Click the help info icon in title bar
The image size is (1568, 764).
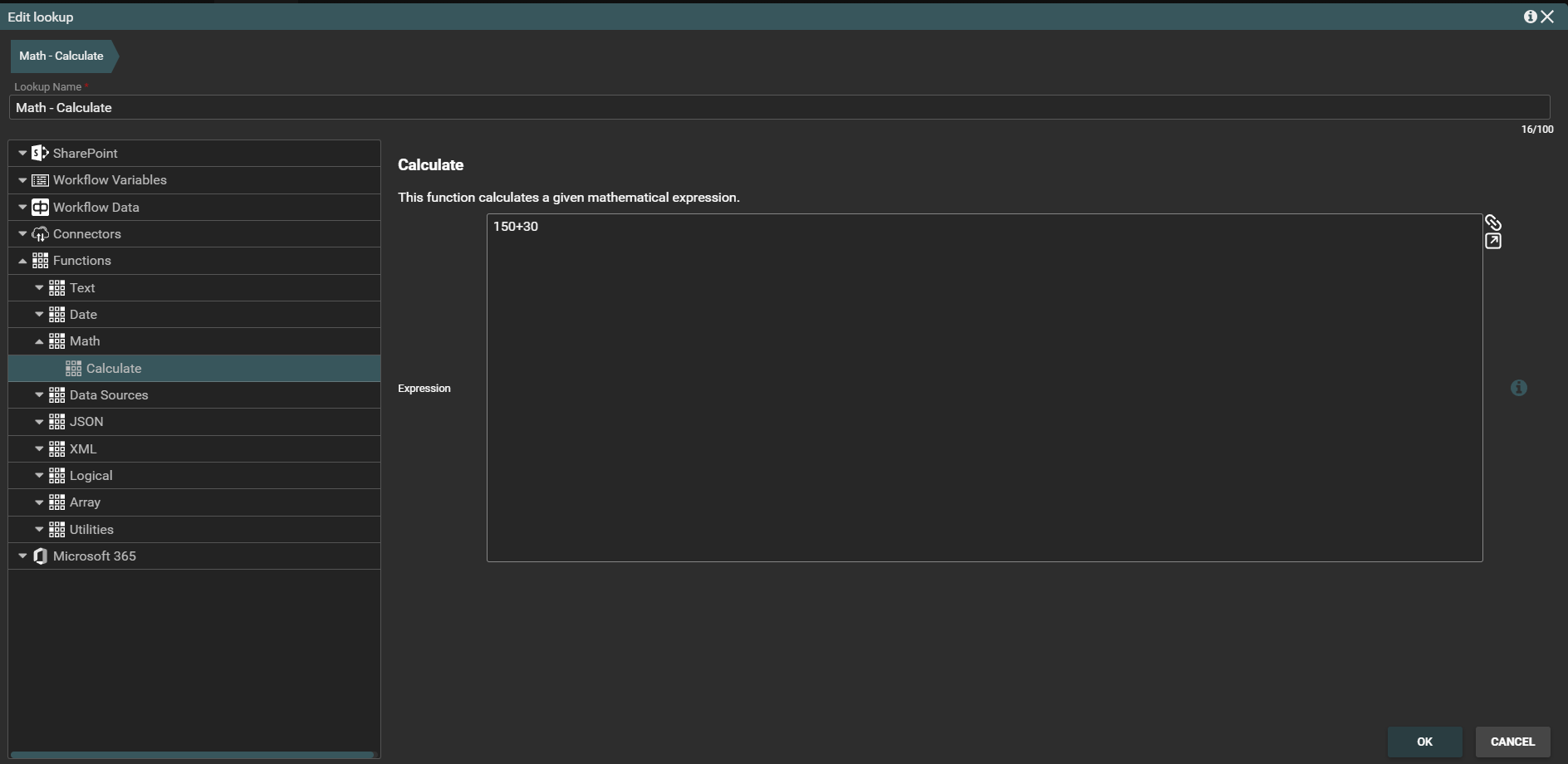coord(1529,17)
